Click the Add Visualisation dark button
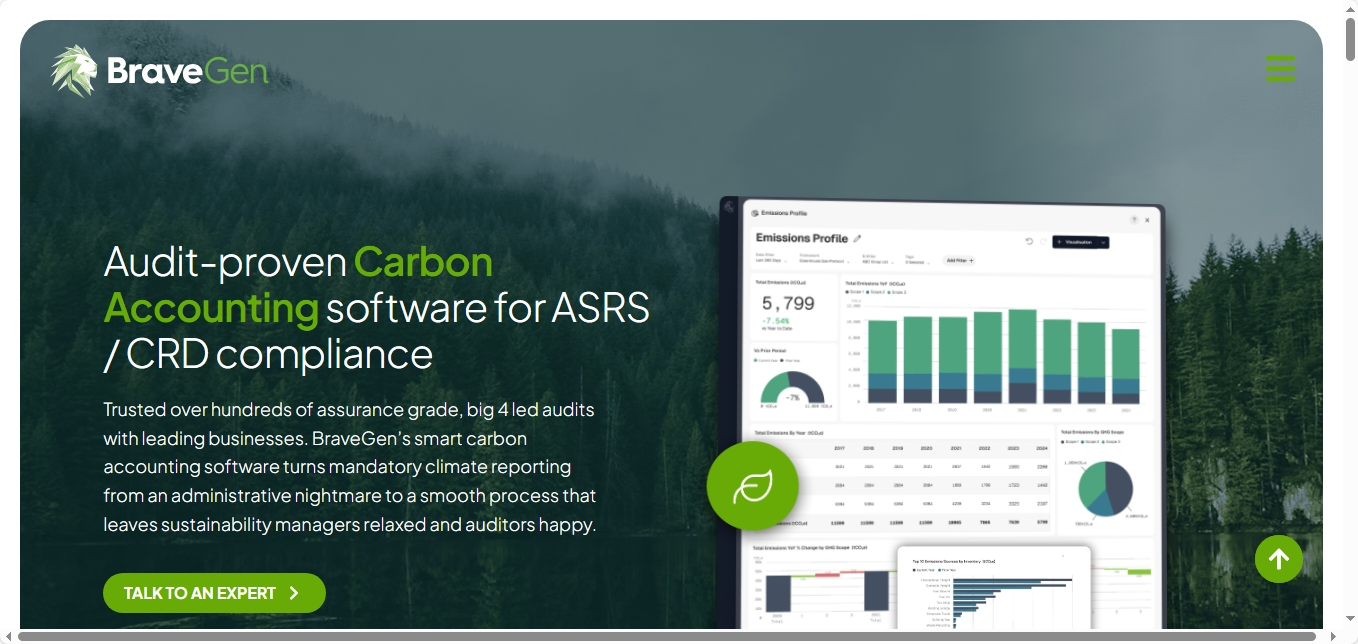1358x644 pixels. click(x=1074, y=242)
